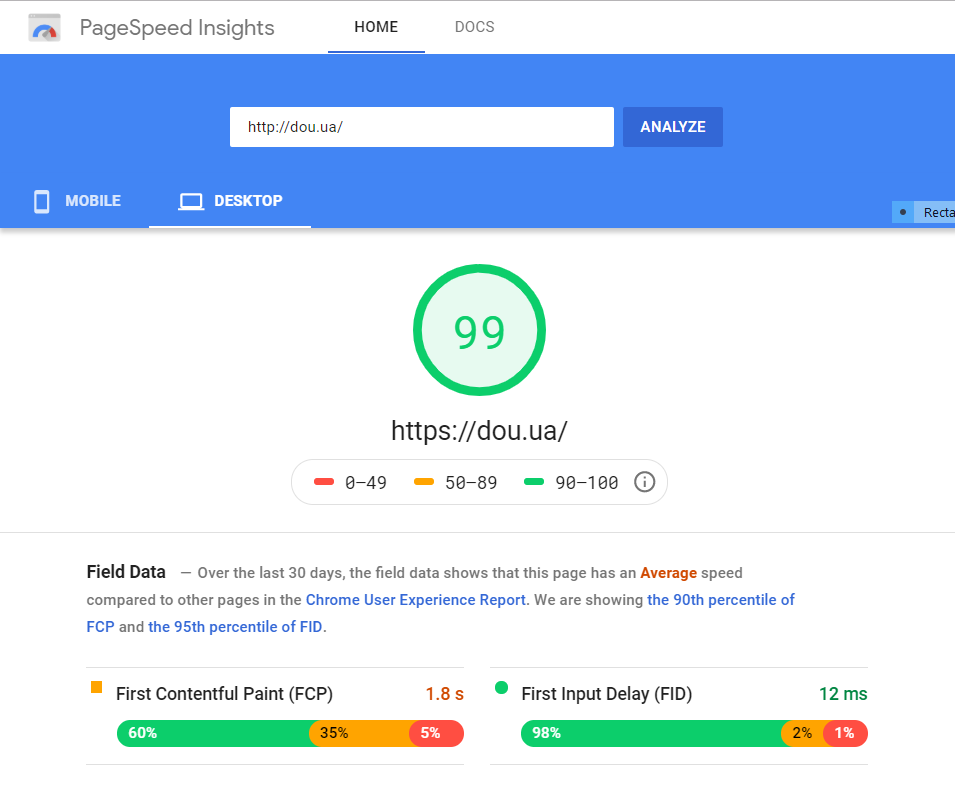Click the Field Data heading
955x792 pixels.
coord(126,572)
